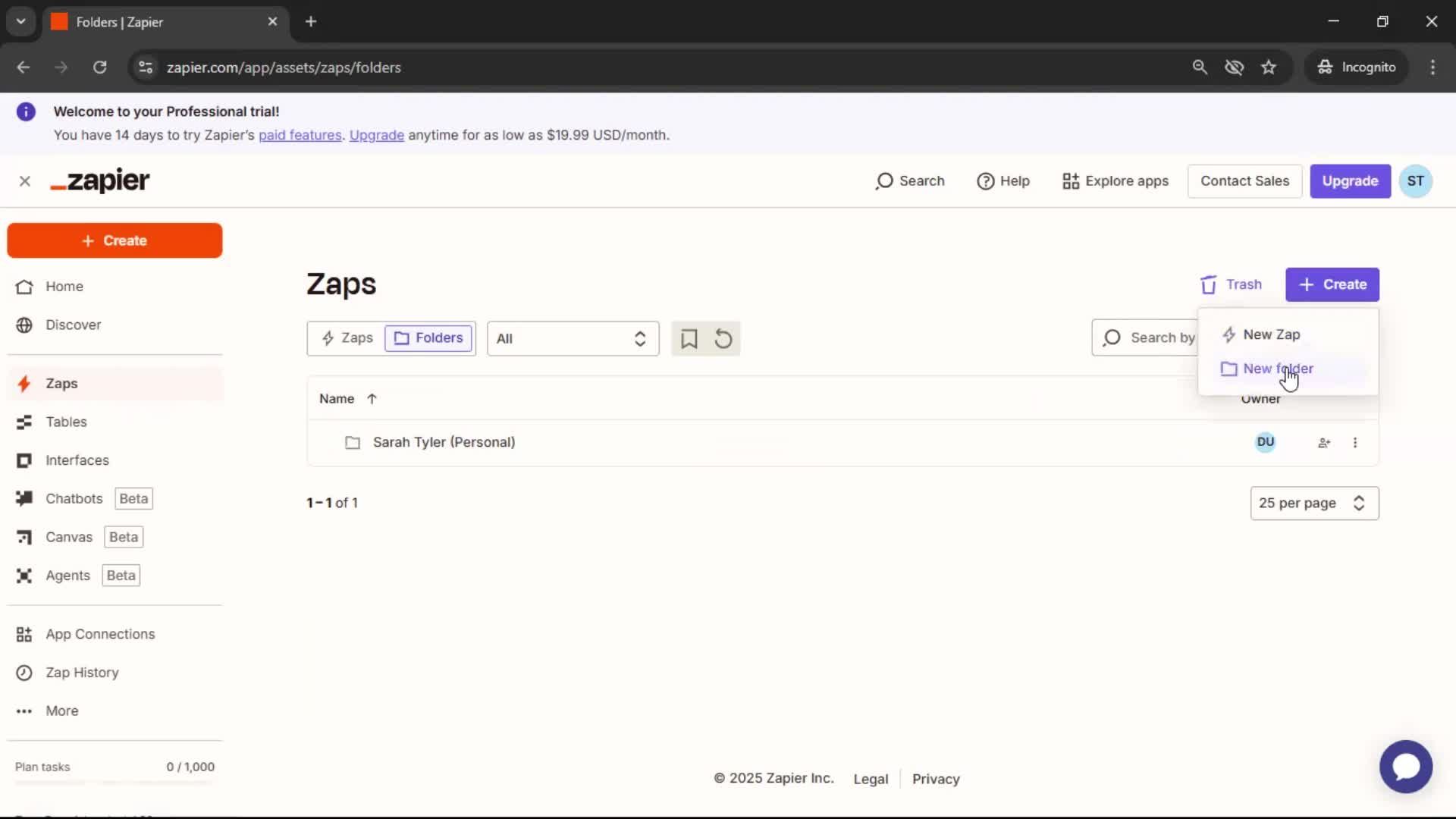Click the orange Create button

pyautogui.click(x=115, y=240)
